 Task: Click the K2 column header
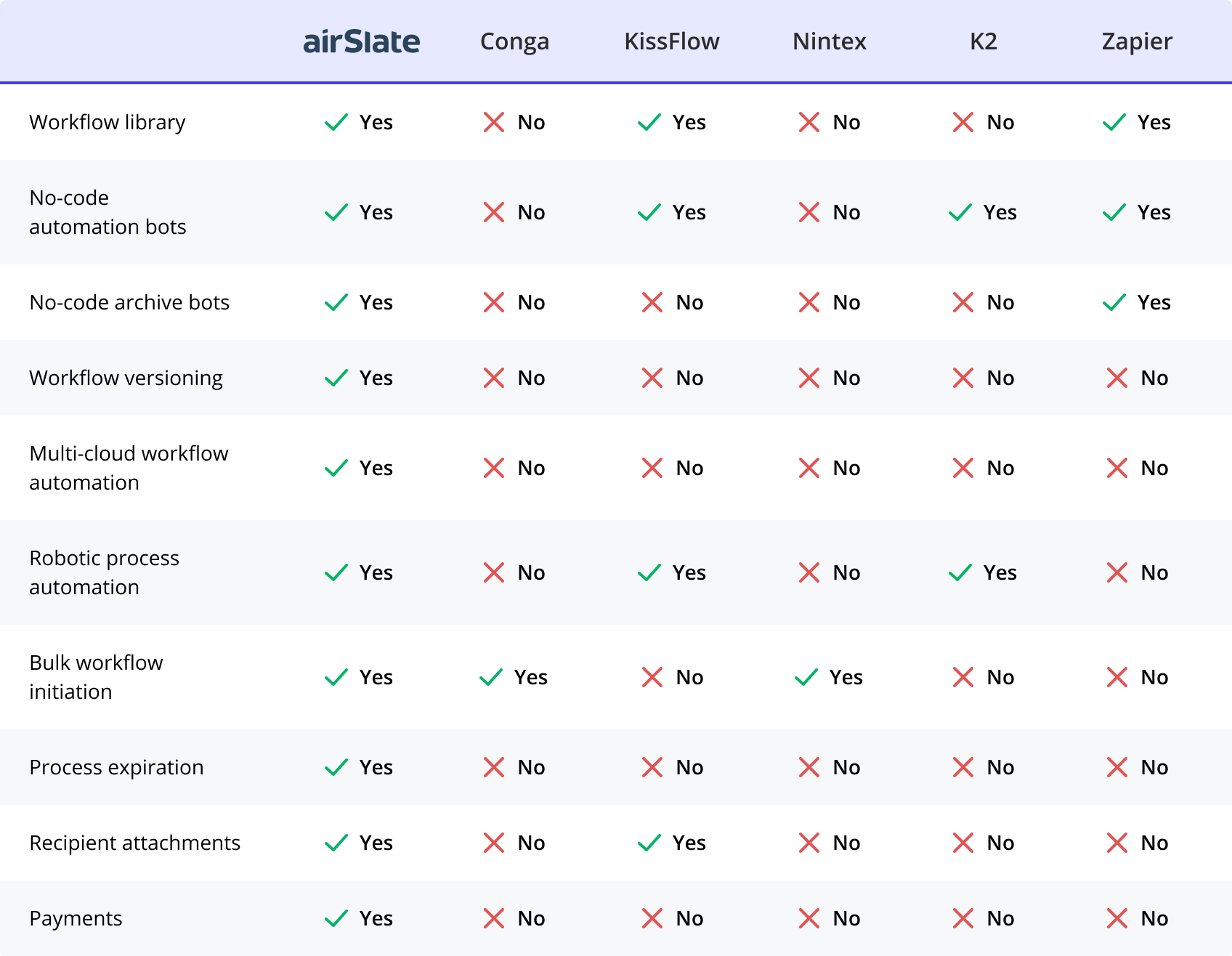pos(984,41)
